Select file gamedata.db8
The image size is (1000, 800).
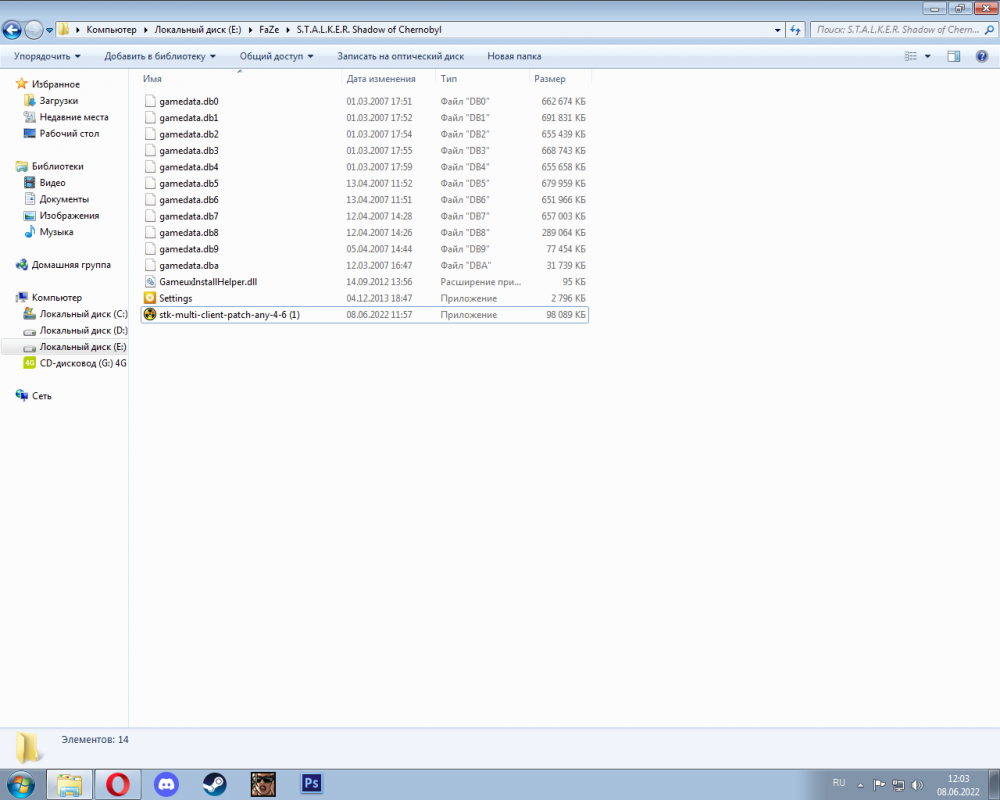pyautogui.click(x=188, y=232)
